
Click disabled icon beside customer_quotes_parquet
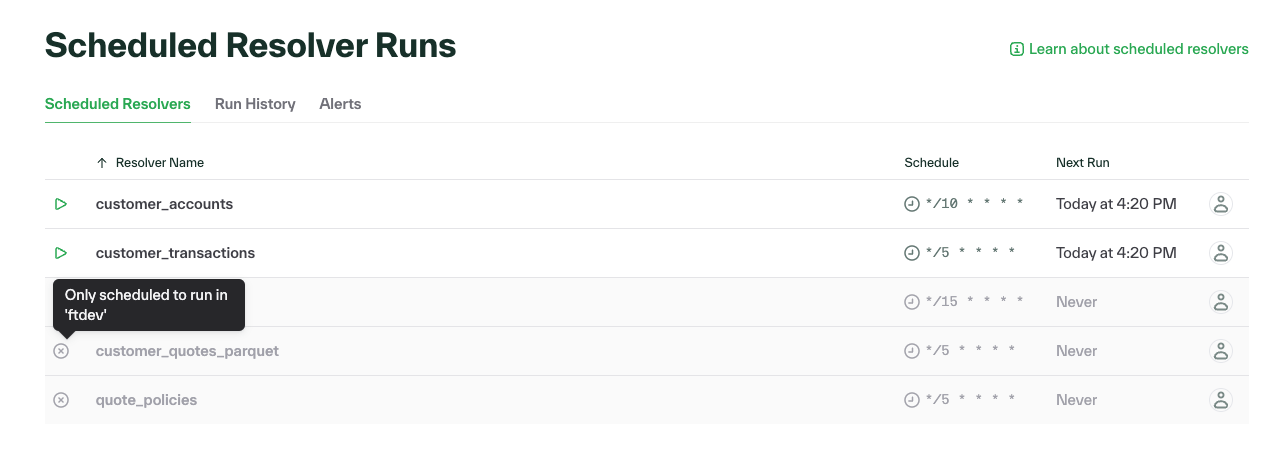(61, 351)
